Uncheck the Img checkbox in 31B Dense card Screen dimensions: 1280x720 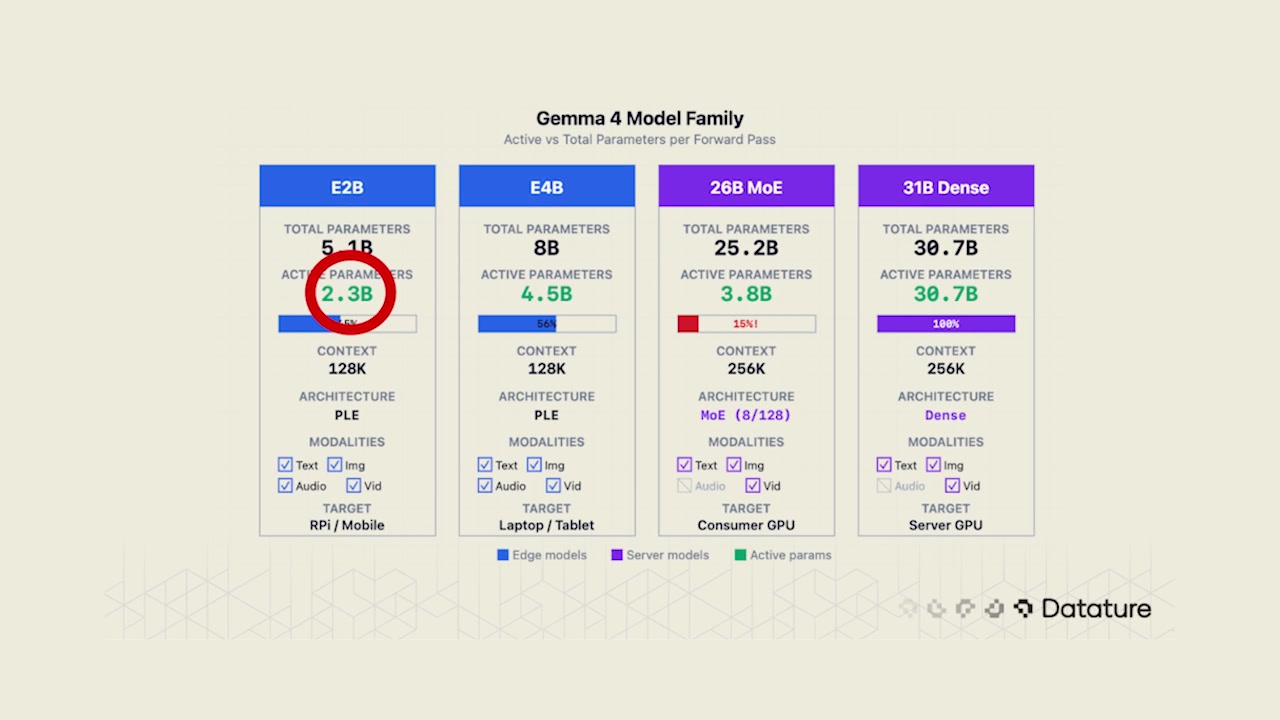click(933, 465)
